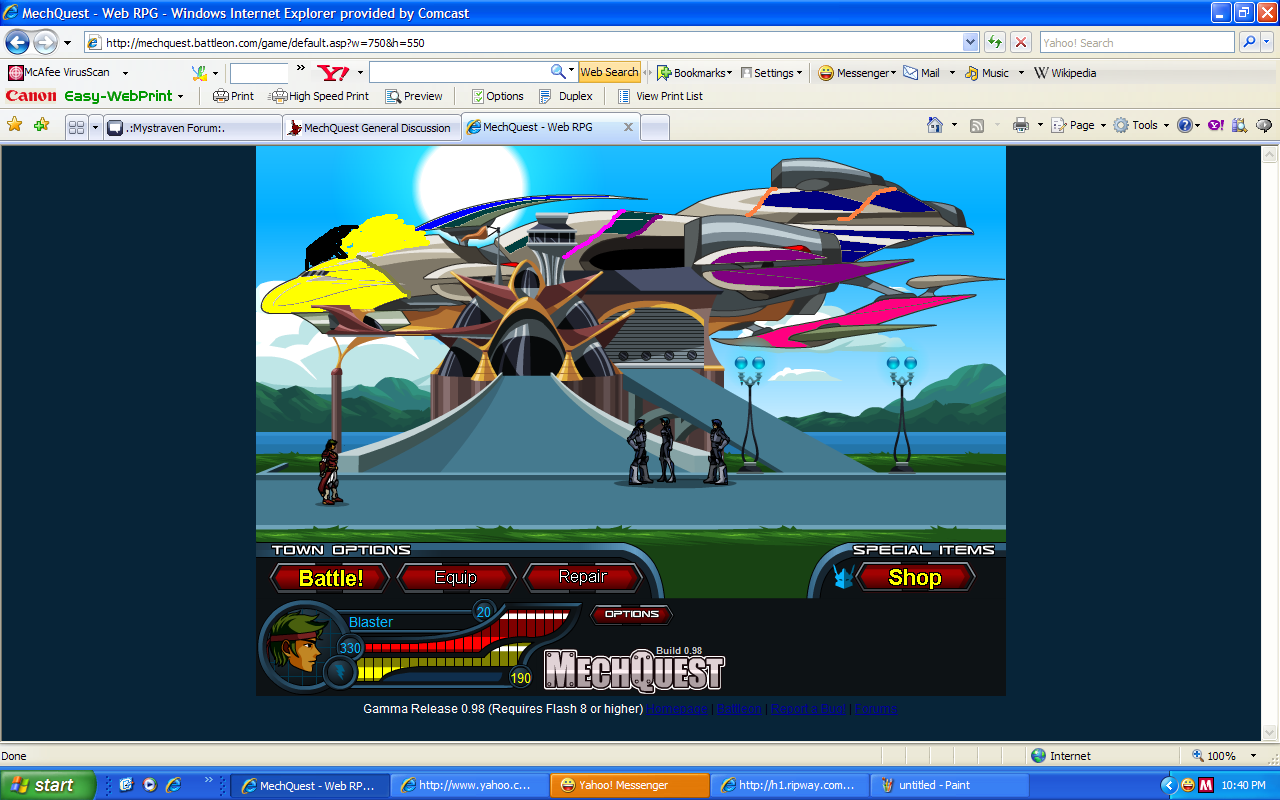Switch to Yahoo! Messenger taskbar button
The width and height of the screenshot is (1280, 800).
coord(630,785)
